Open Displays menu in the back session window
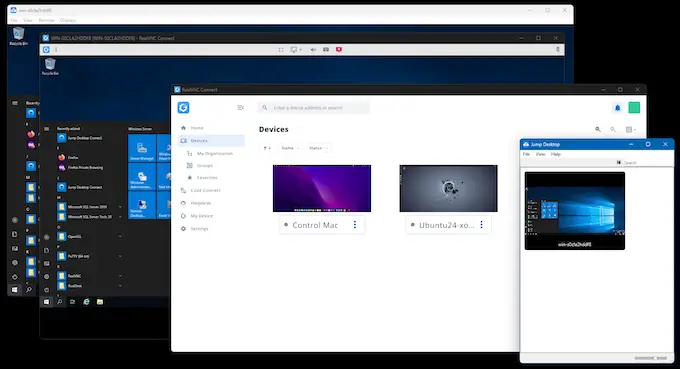The image size is (680, 369). pos(68,20)
